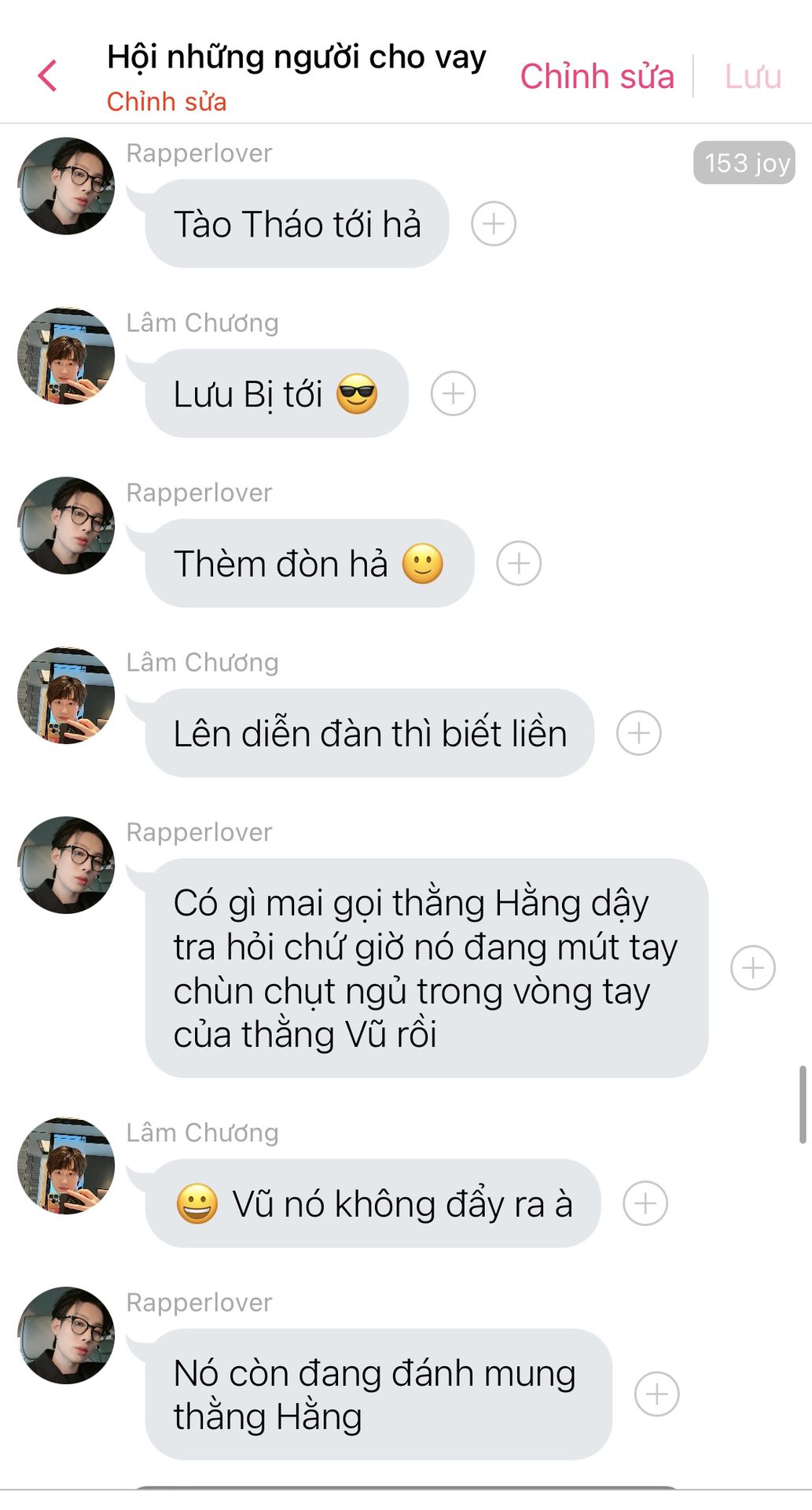
Task: Select the 'Lên diễn đàn thì biết liền' bubble
Action: pyautogui.click(x=369, y=733)
